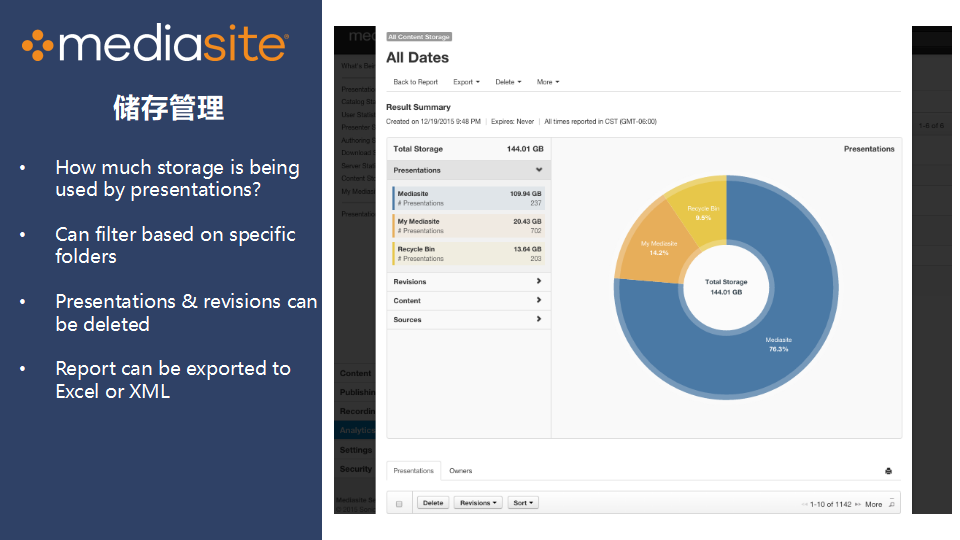This screenshot has width=960, height=540.
Task: Open the top Delete dropdown menu
Action: pos(508,82)
